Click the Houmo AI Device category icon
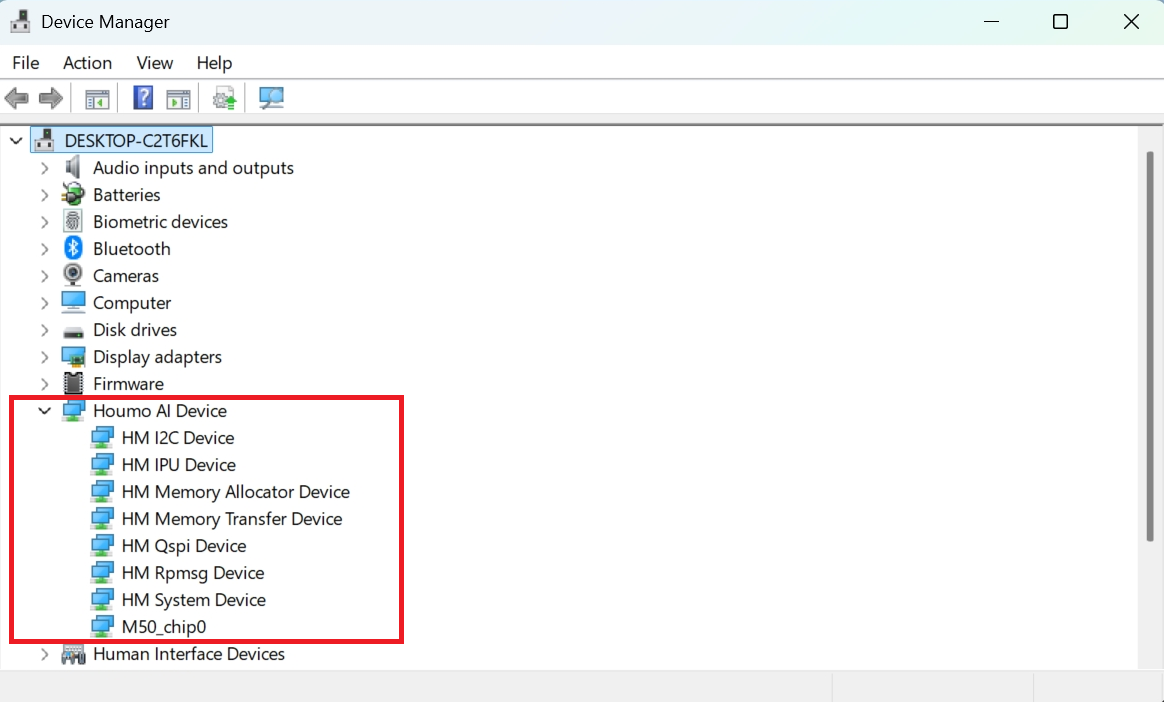1164x702 pixels. tap(73, 411)
